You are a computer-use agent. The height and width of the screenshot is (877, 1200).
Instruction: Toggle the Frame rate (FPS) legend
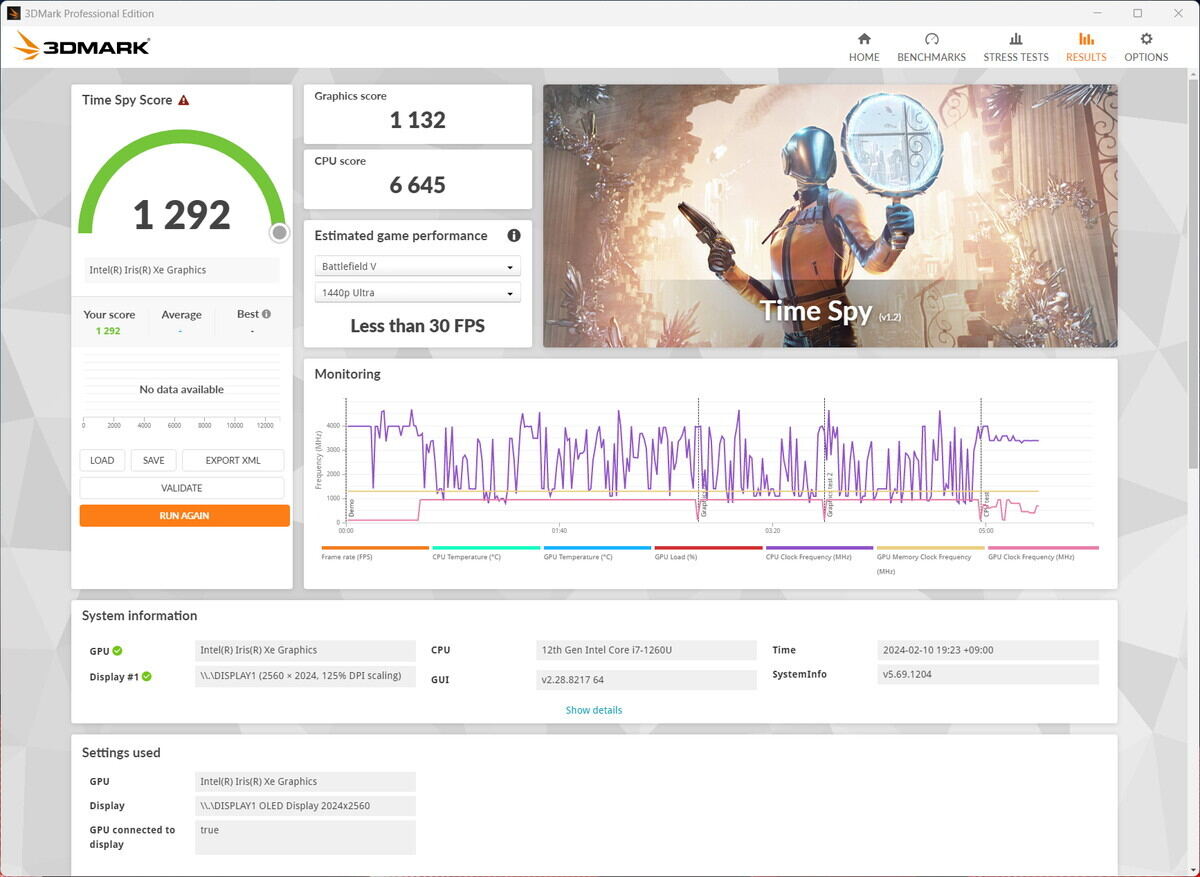click(375, 553)
